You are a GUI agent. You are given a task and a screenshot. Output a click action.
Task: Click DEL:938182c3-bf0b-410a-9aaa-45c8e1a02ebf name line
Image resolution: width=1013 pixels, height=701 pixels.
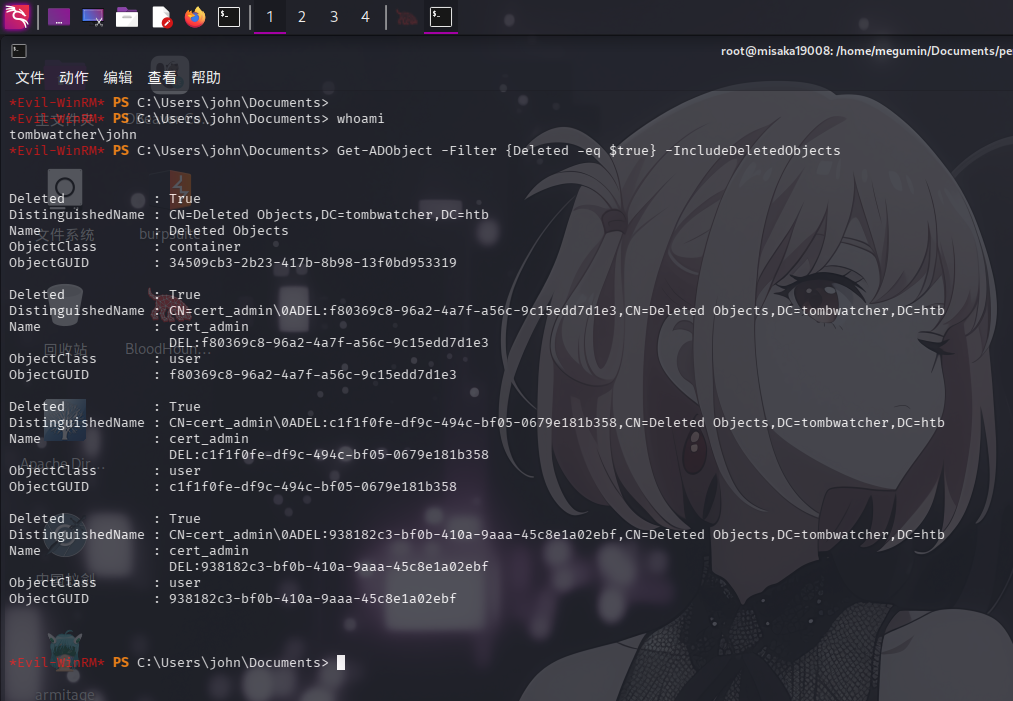pyautogui.click(x=329, y=567)
